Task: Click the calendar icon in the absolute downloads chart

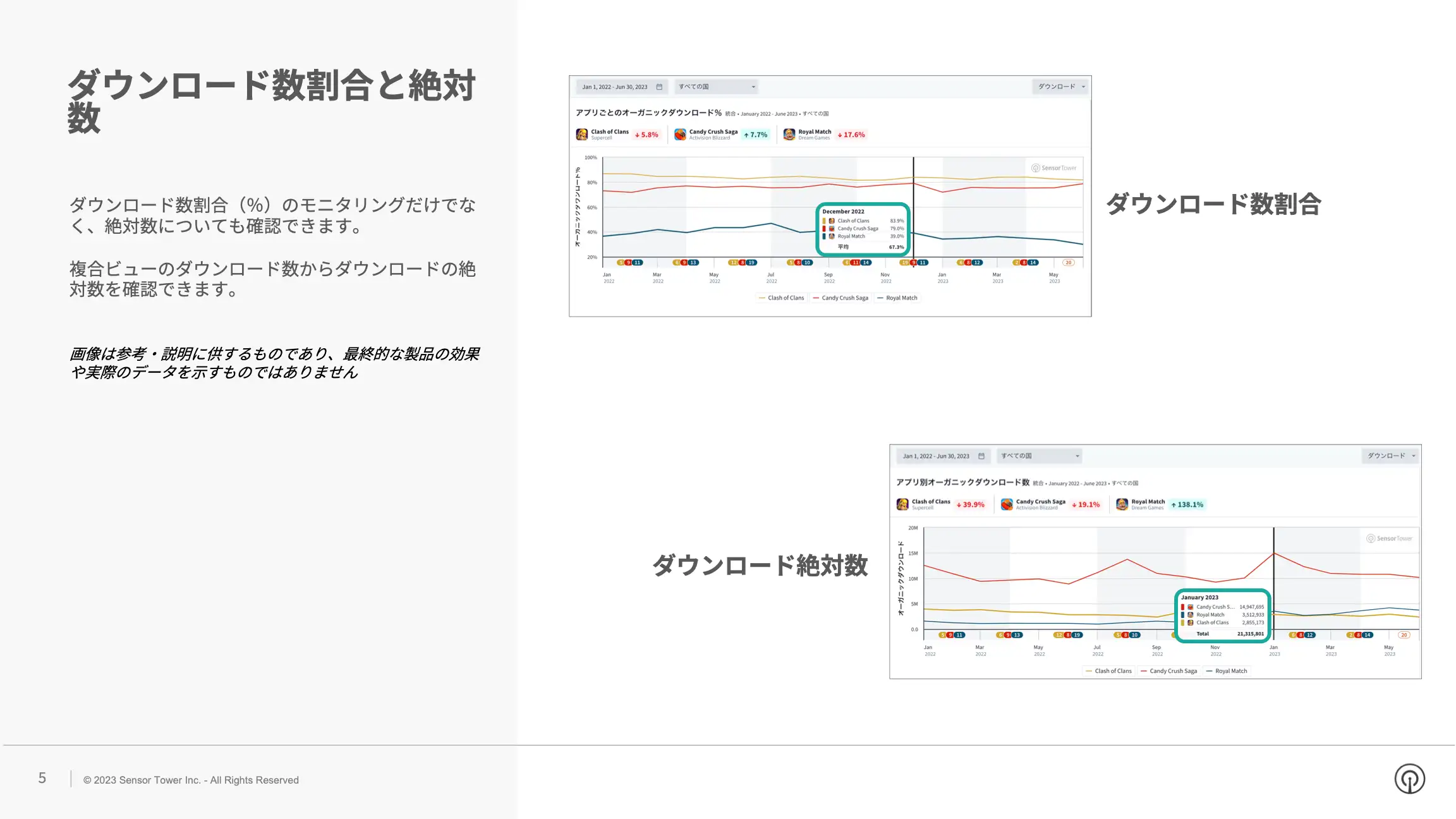Action: point(981,456)
